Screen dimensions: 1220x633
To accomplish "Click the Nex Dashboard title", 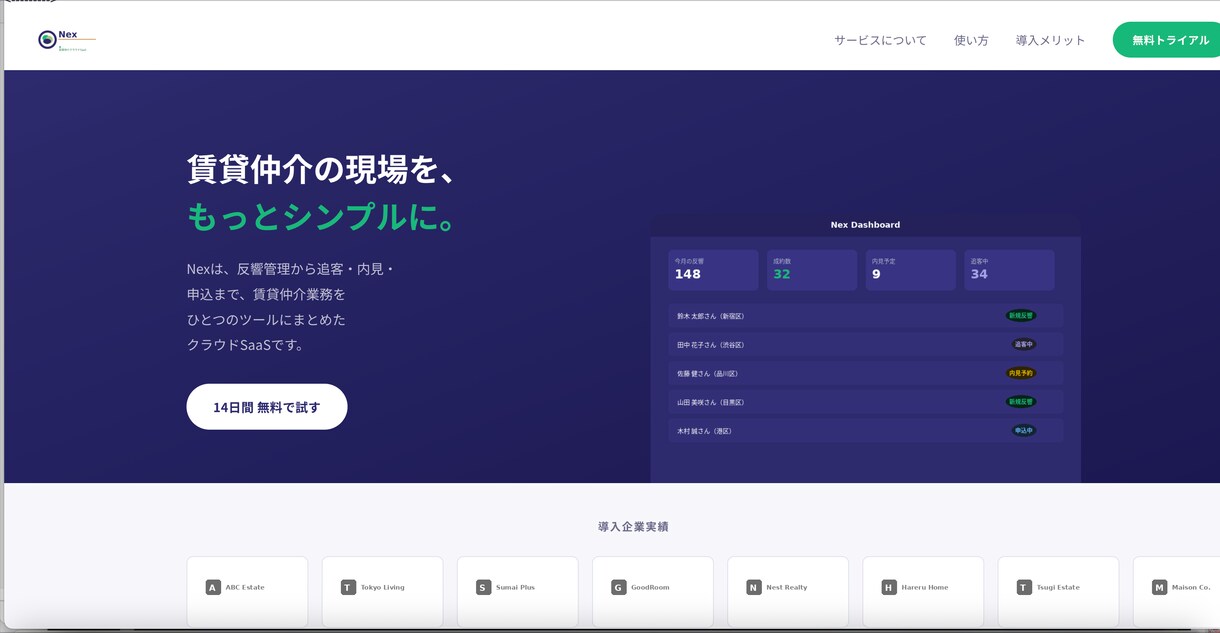I will (x=865, y=225).
